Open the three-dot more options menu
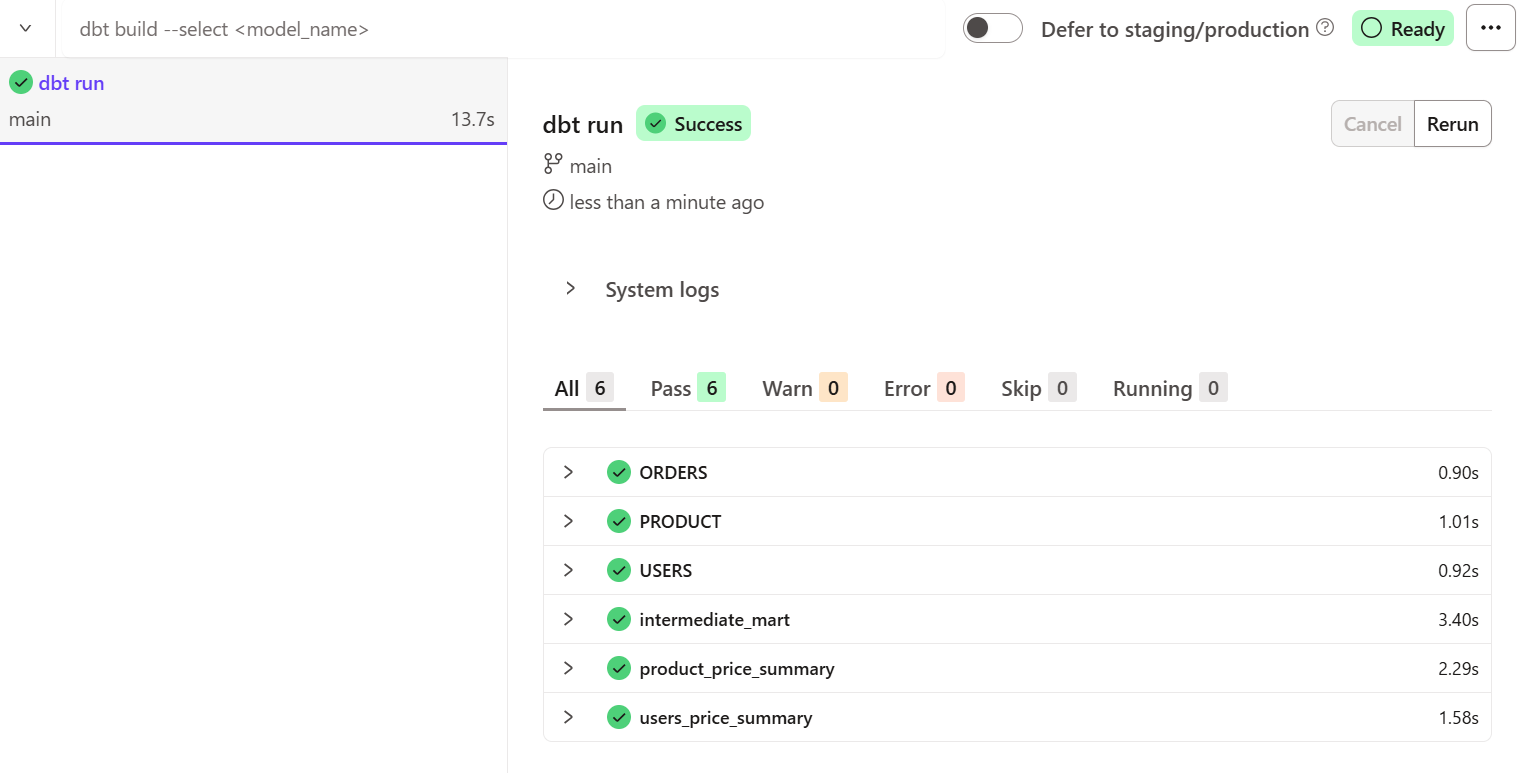The image size is (1523, 773). coord(1491,28)
